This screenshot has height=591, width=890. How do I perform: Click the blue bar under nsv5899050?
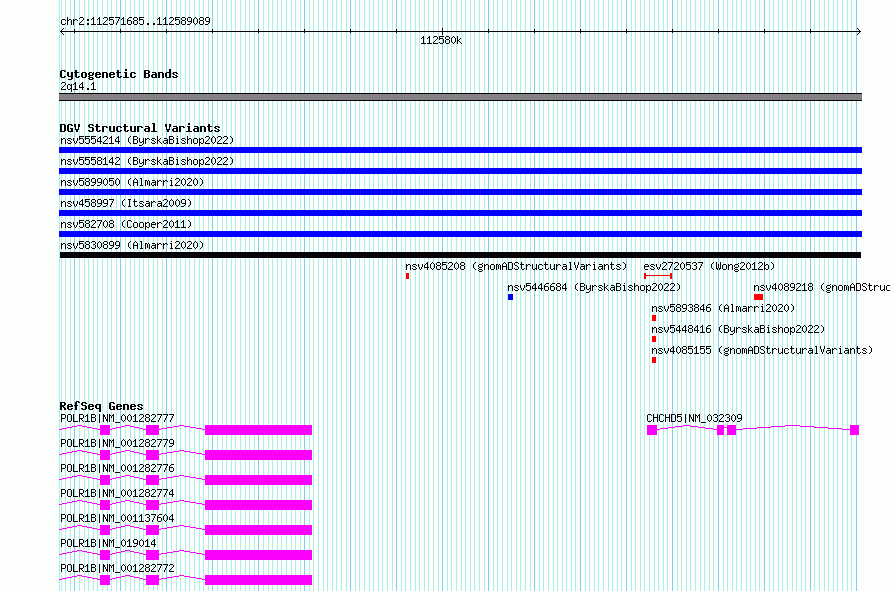[x=460, y=192]
